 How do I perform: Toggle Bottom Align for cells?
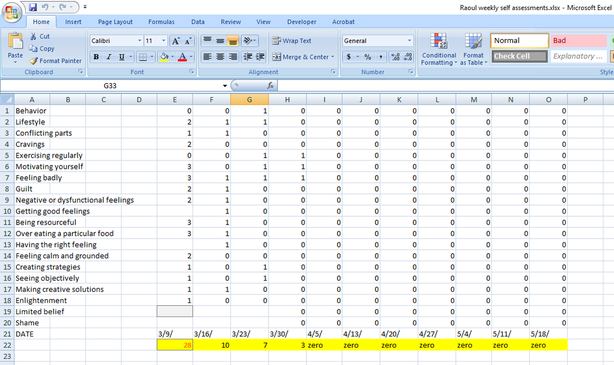coord(233,40)
